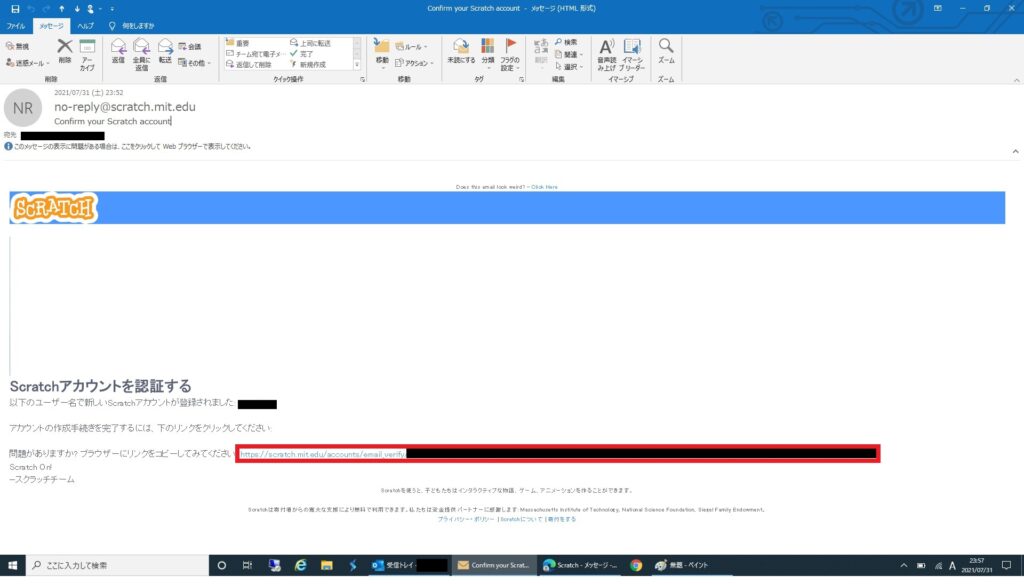Screen dimensions: 1024x584
Task: Click the Search (検索) icon in editing group
Action: [x=566, y=42]
